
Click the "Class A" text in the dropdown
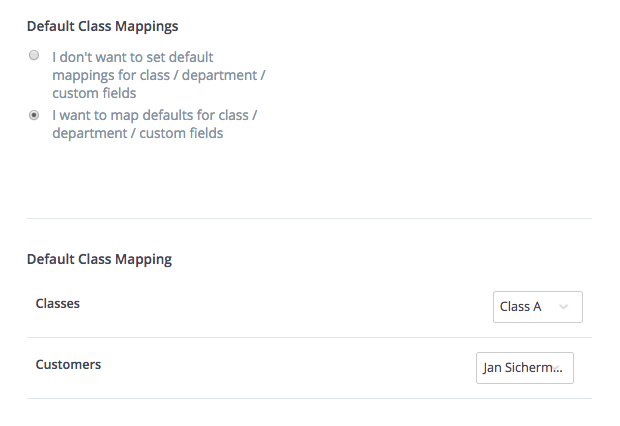coord(520,307)
